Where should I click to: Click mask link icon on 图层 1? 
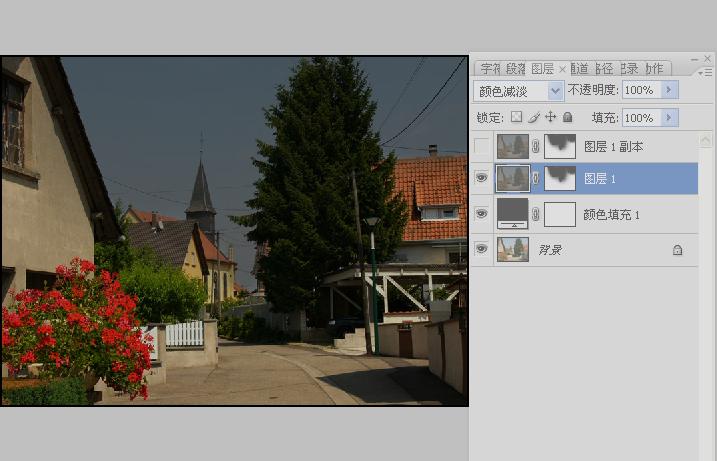[536, 178]
